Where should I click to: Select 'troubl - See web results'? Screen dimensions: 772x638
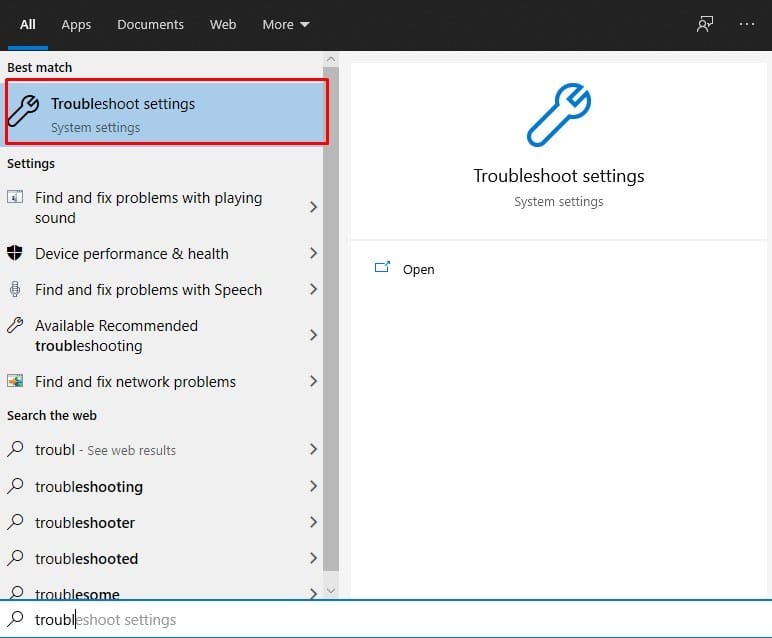click(x=161, y=449)
